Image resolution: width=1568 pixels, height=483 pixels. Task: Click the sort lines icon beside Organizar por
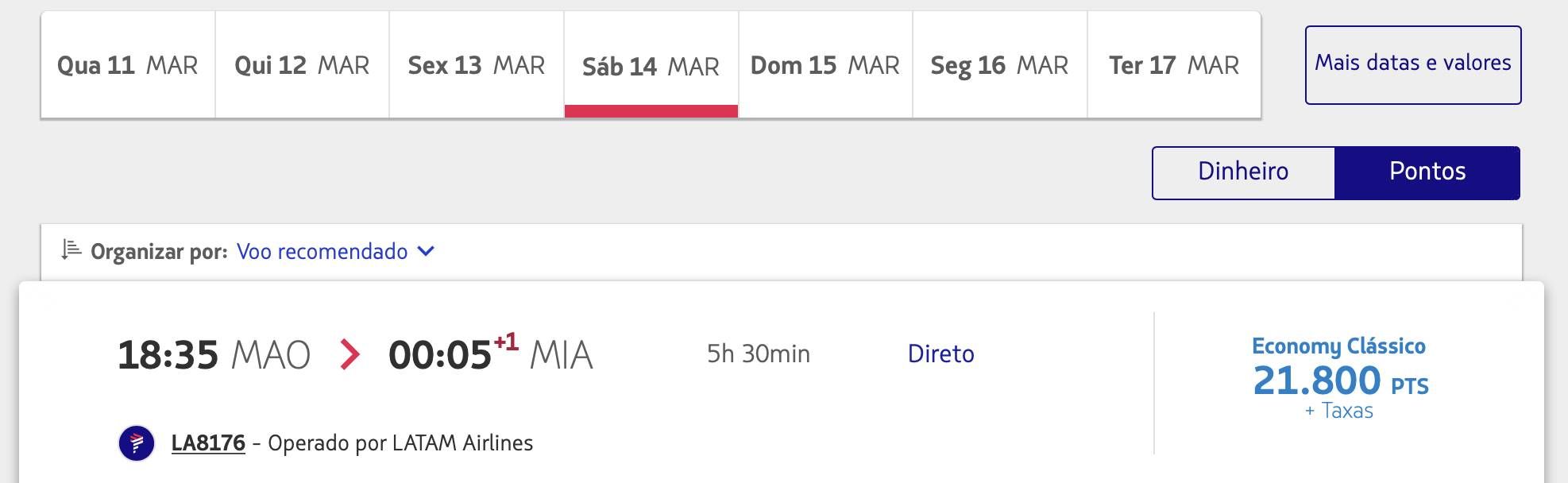pyautogui.click(x=71, y=250)
